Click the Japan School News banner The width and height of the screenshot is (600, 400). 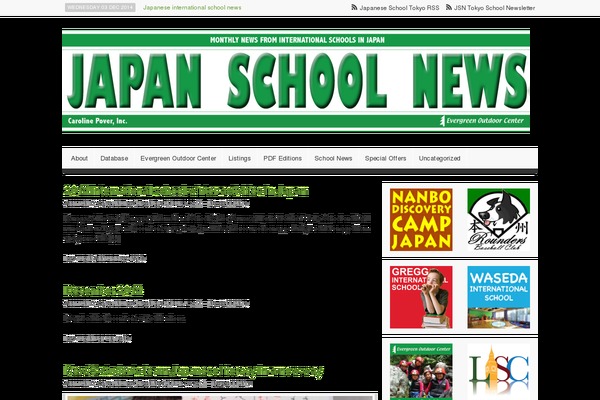[x=296, y=81]
